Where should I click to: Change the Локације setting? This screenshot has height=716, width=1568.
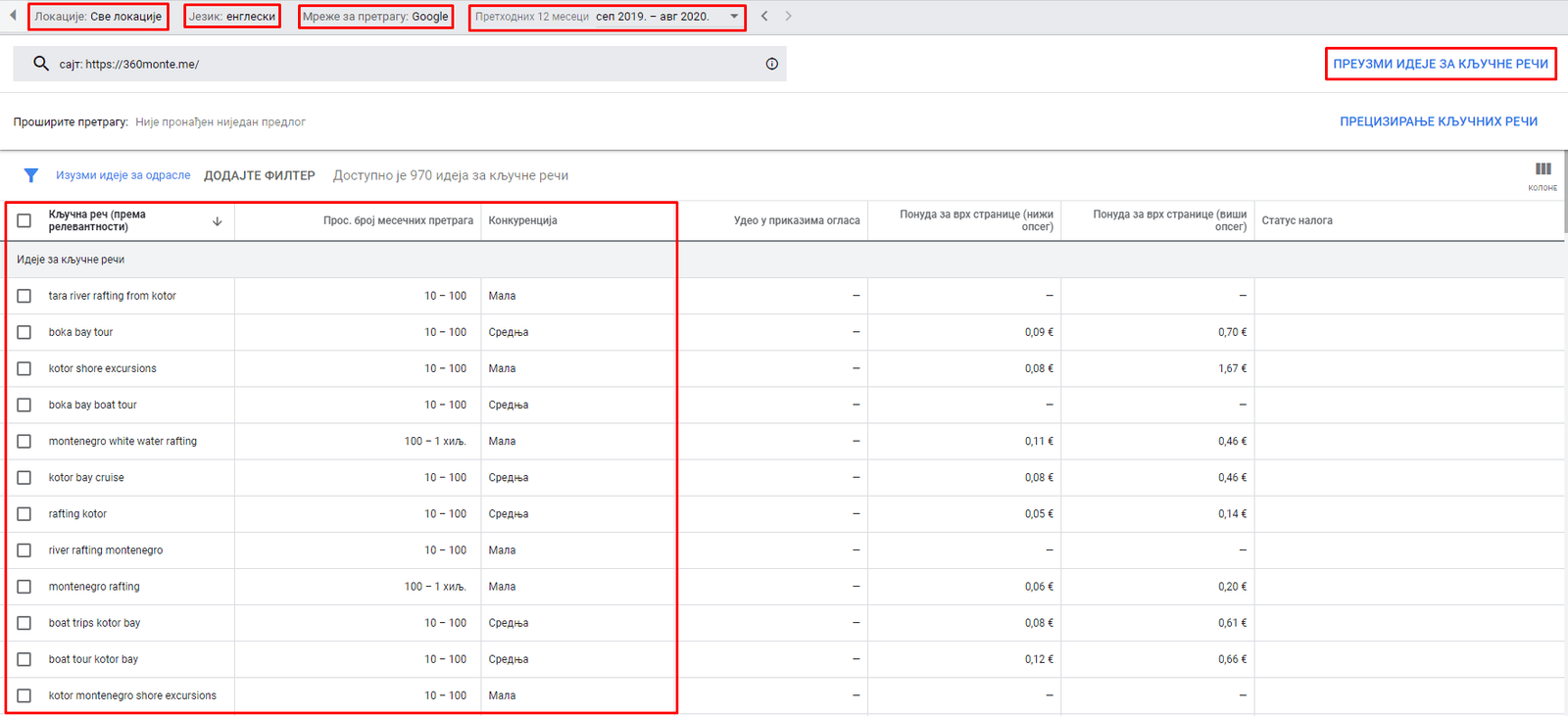pyautogui.click(x=98, y=17)
